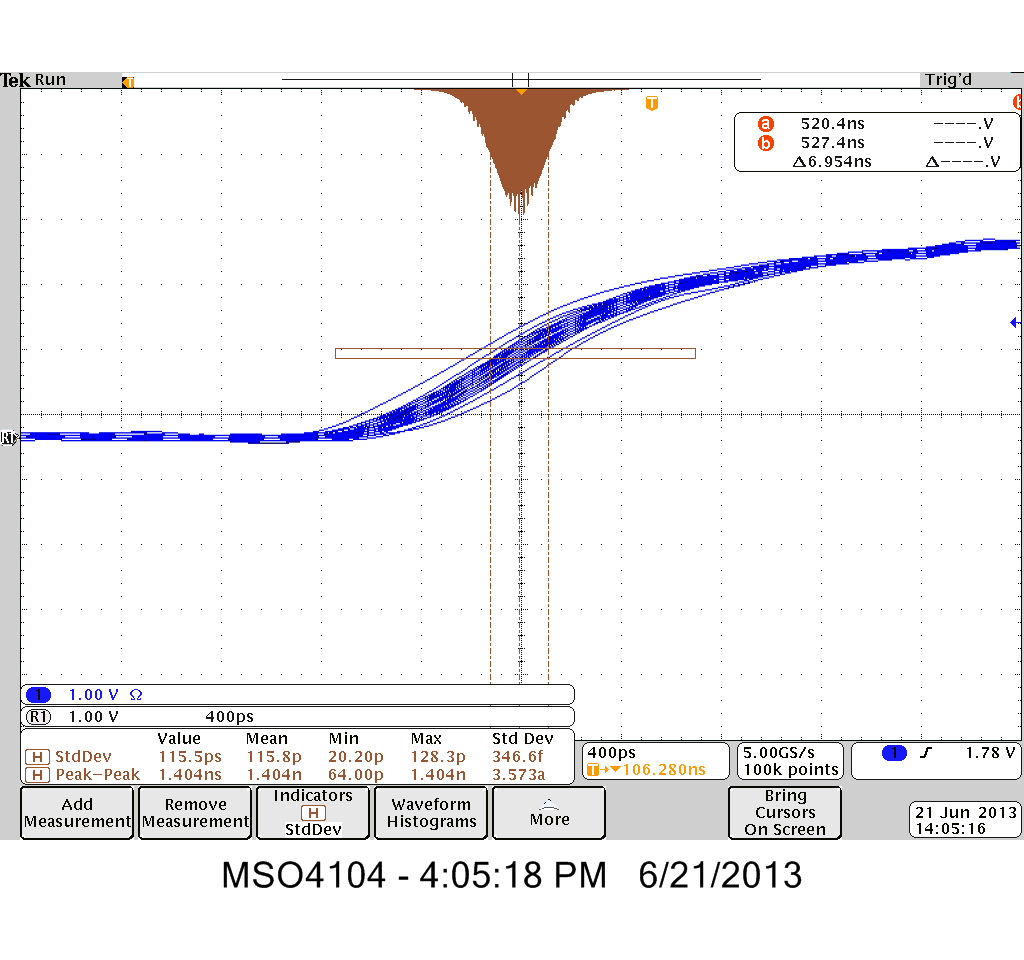Click the Remove Measurement button
The image size is (1024, 960).
click(x=195, y=812)
